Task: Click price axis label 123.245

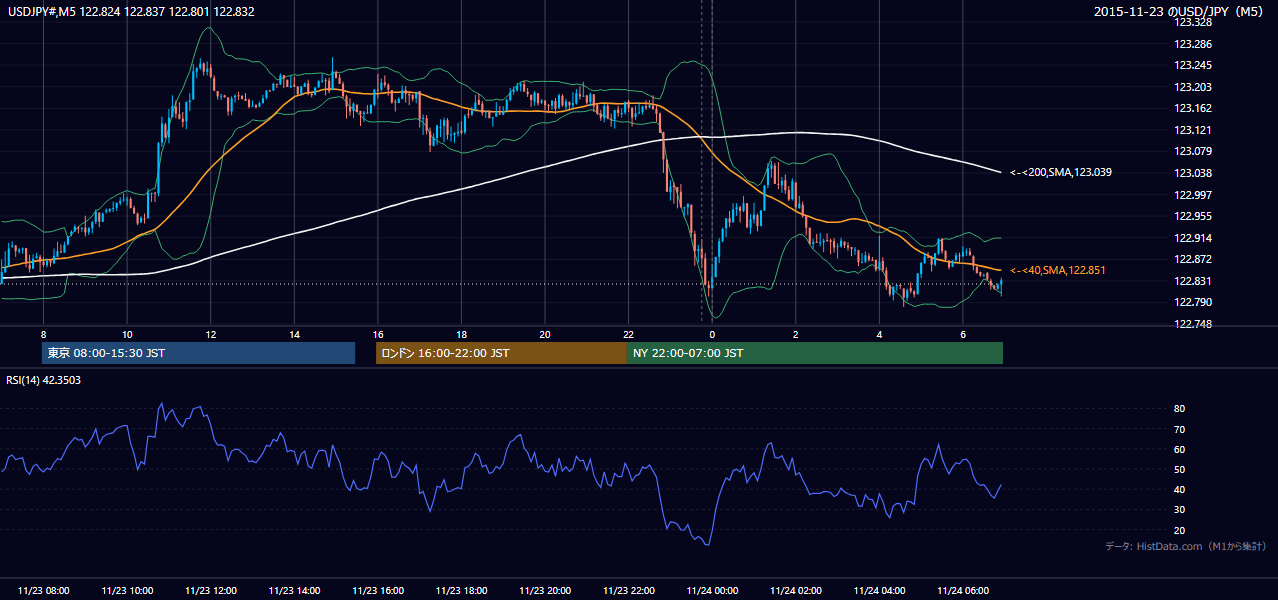Action: click(1194, 65)
